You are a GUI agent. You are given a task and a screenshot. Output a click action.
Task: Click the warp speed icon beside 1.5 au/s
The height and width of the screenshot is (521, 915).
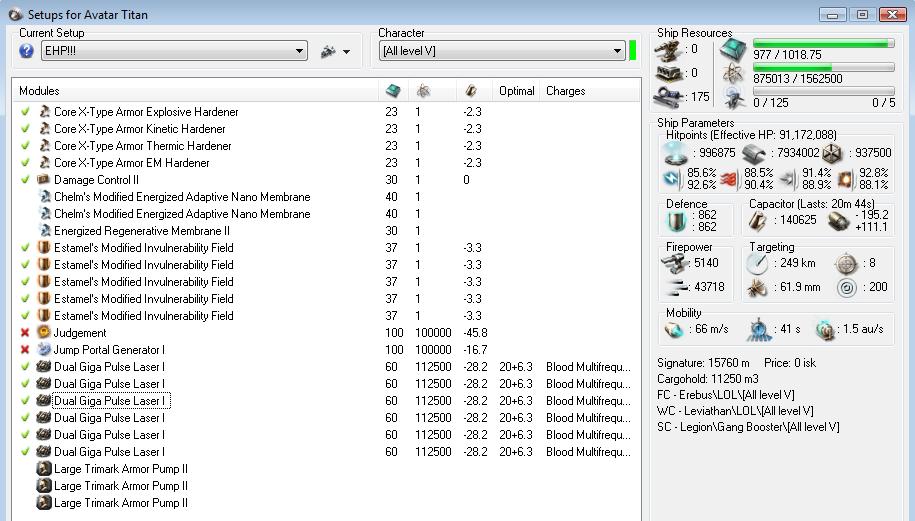[x=825, y=330]
